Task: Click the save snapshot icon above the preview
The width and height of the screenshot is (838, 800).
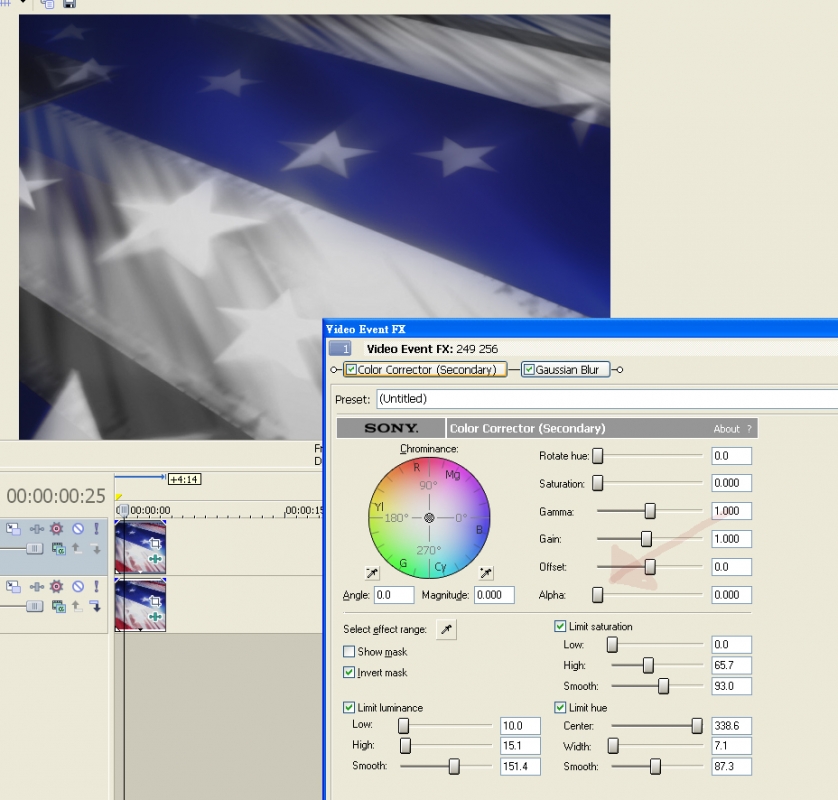Action: [69, 4]
